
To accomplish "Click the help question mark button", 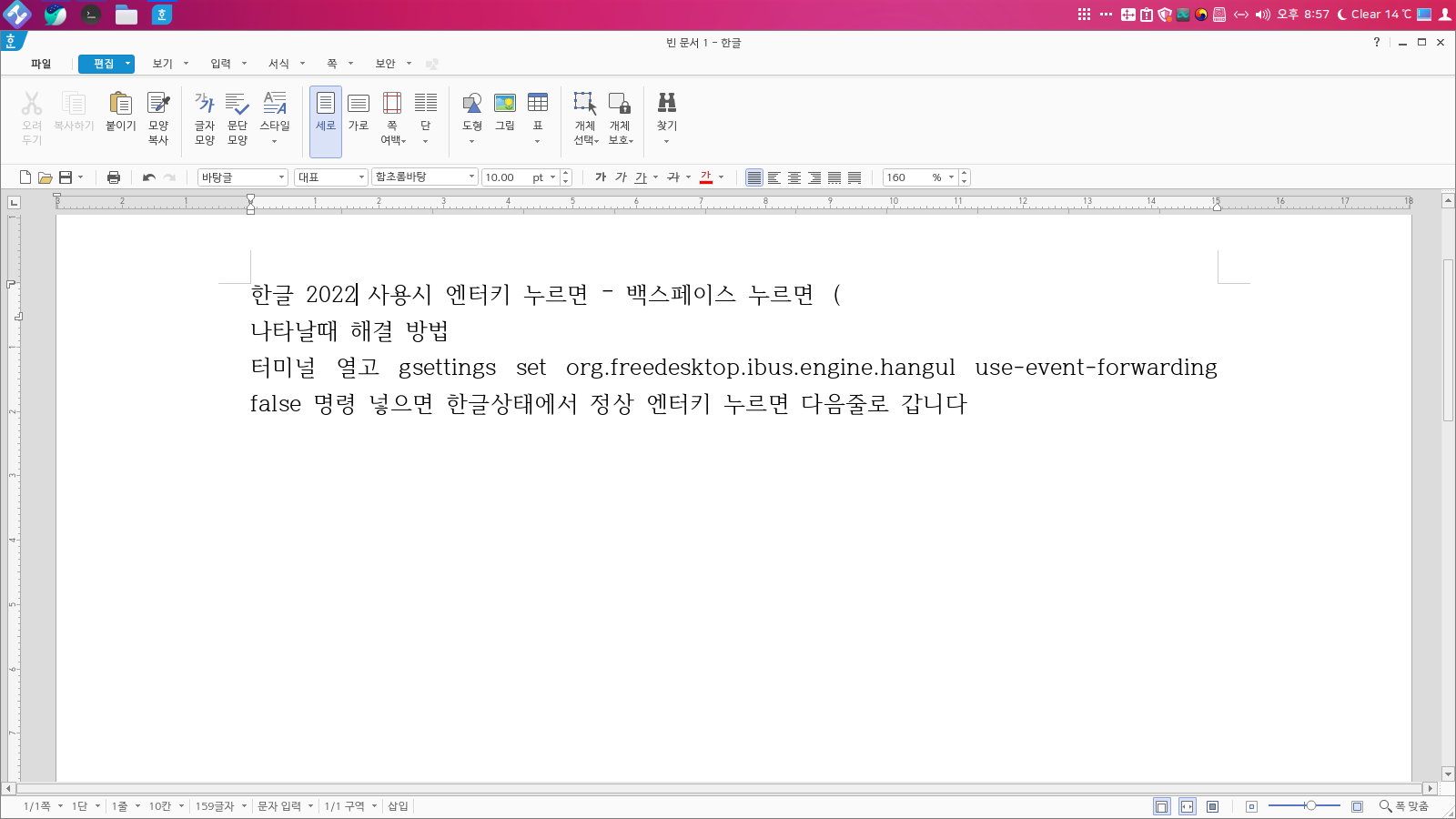I will tap(1377, 42).
